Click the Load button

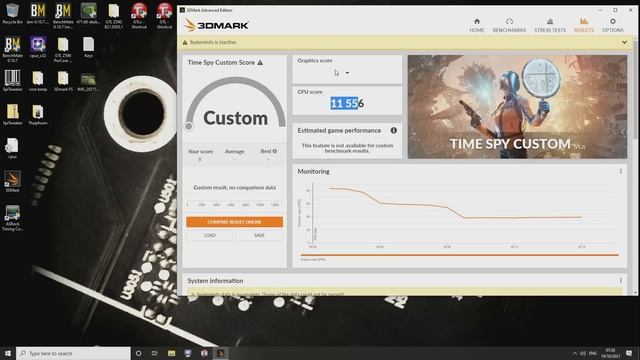pos(210,235)
